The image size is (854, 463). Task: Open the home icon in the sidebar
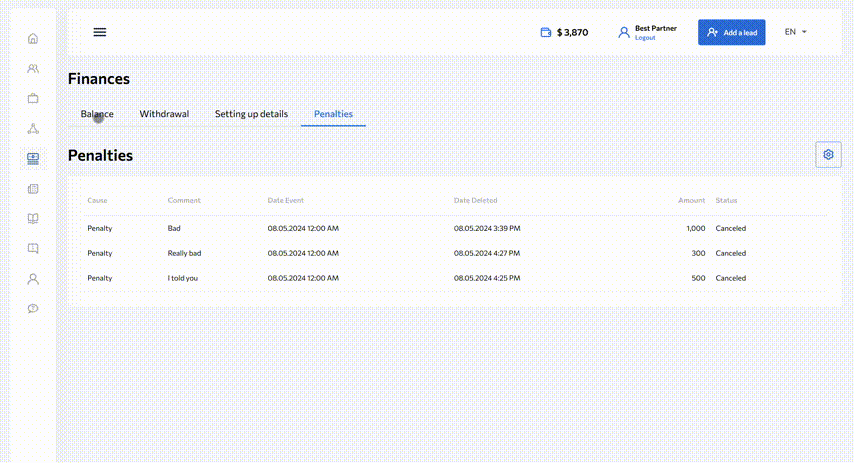pos(33,39)
